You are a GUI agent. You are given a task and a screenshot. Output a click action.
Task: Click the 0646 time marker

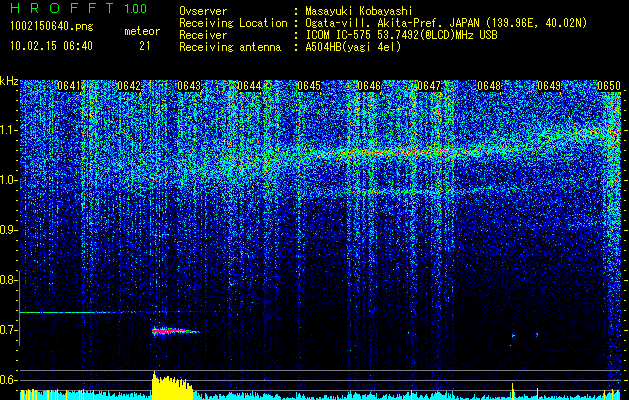pos(369,86)
